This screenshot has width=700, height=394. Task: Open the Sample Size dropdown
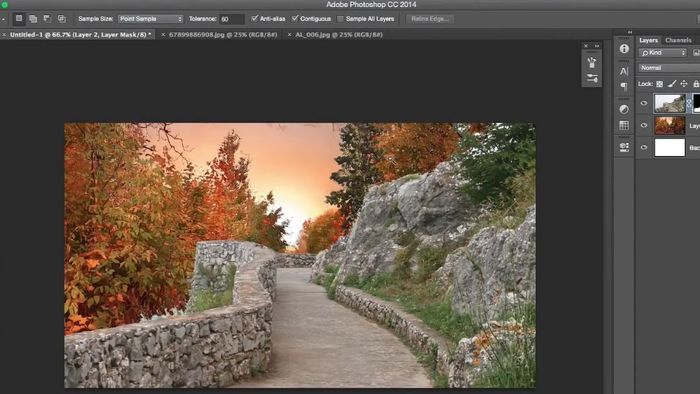click(150, 19)
